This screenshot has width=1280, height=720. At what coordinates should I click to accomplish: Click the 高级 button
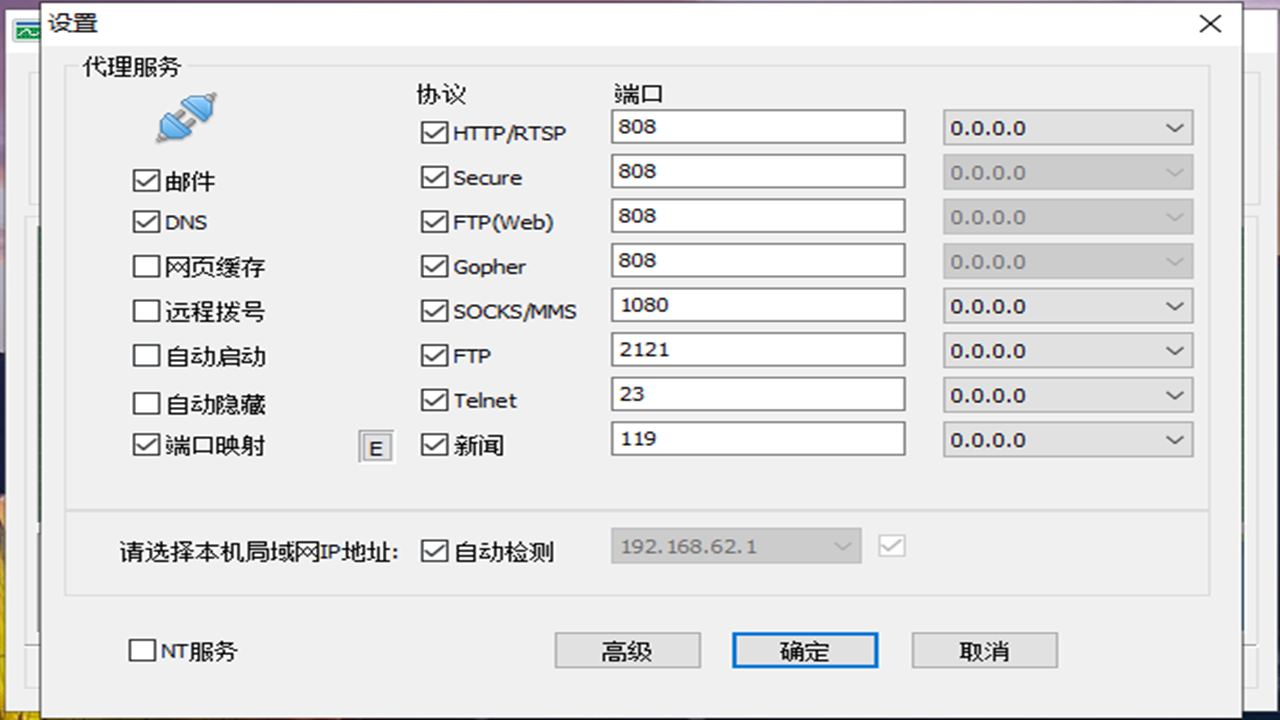(x=627, y=650)
